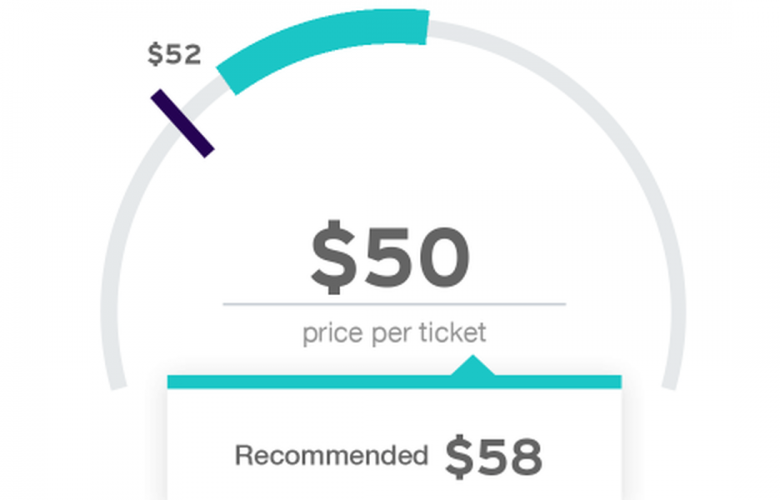The height and width of the screenshot is (500, 780).
Task: Click the "price per ticket" label
Action: (394, 333)
